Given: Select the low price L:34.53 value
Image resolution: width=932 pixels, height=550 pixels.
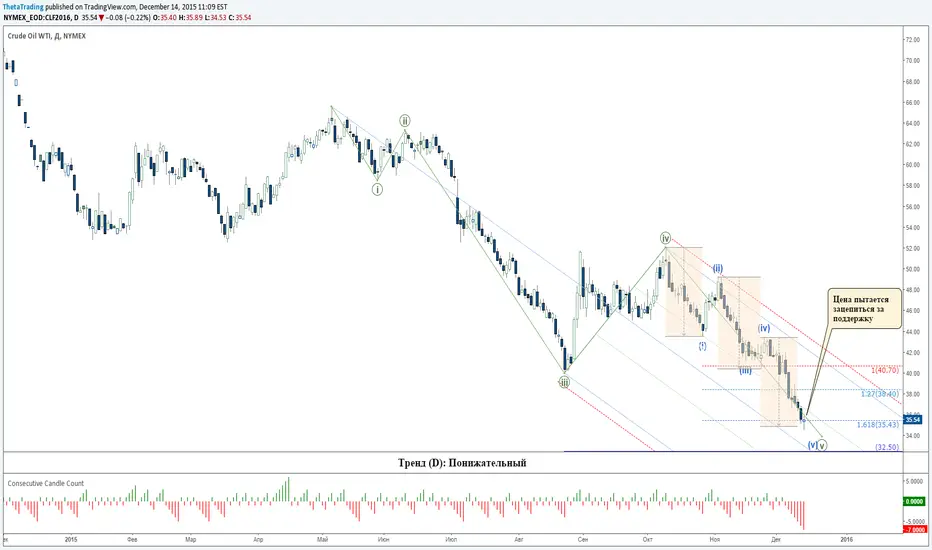Looking at the screenshot, I should point(215,18).
